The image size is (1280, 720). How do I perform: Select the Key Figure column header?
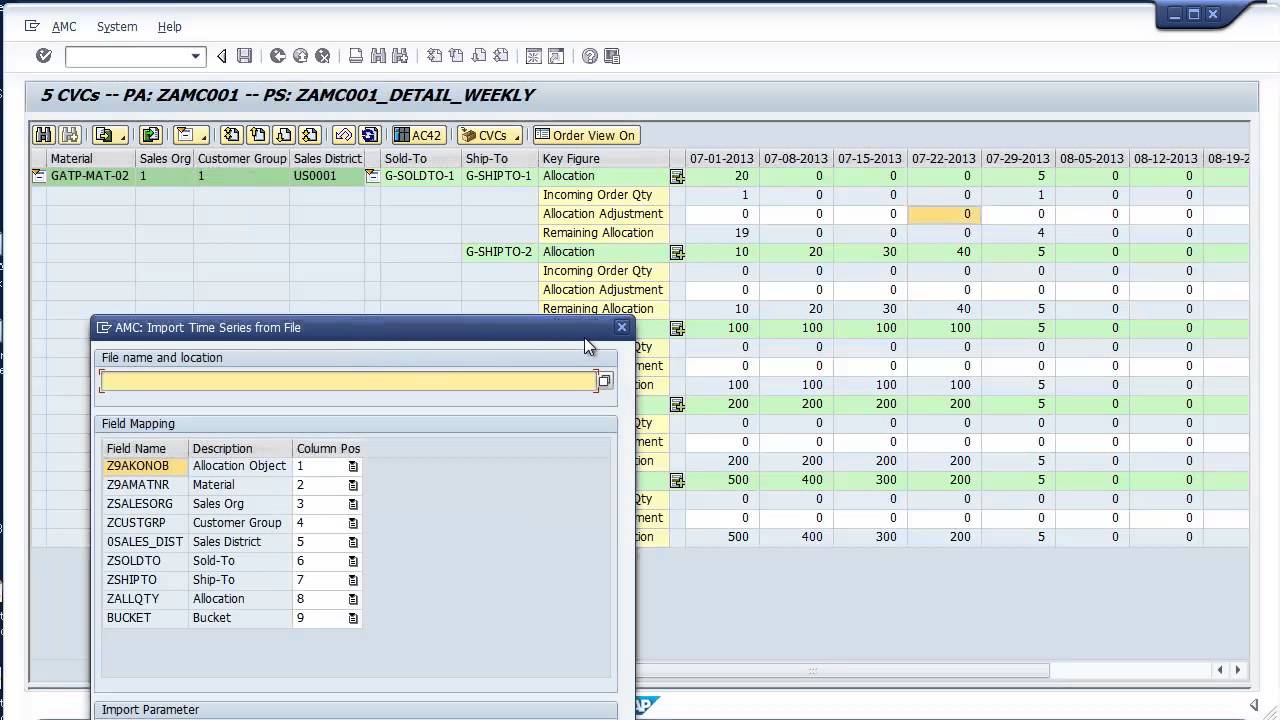(603, 158)
